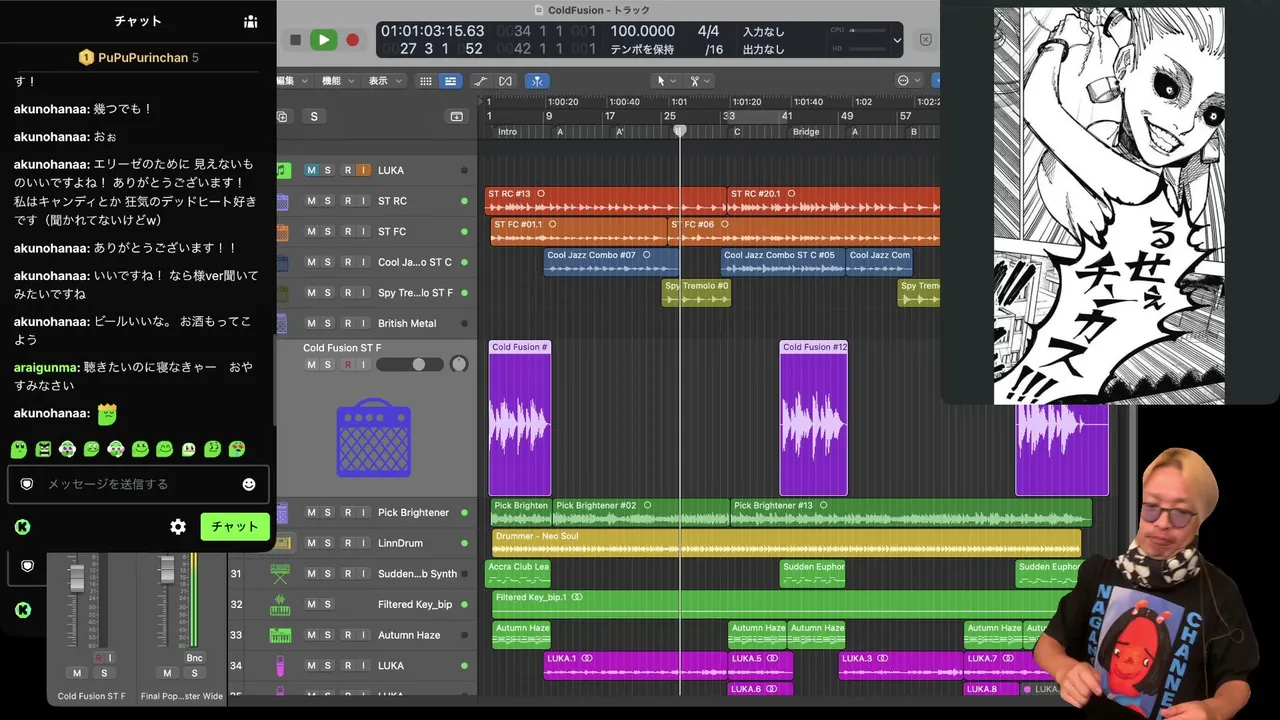Toggle the blue catch playhead button
This screenshot has width=1280, height=720.
click(x=537, y=81)
